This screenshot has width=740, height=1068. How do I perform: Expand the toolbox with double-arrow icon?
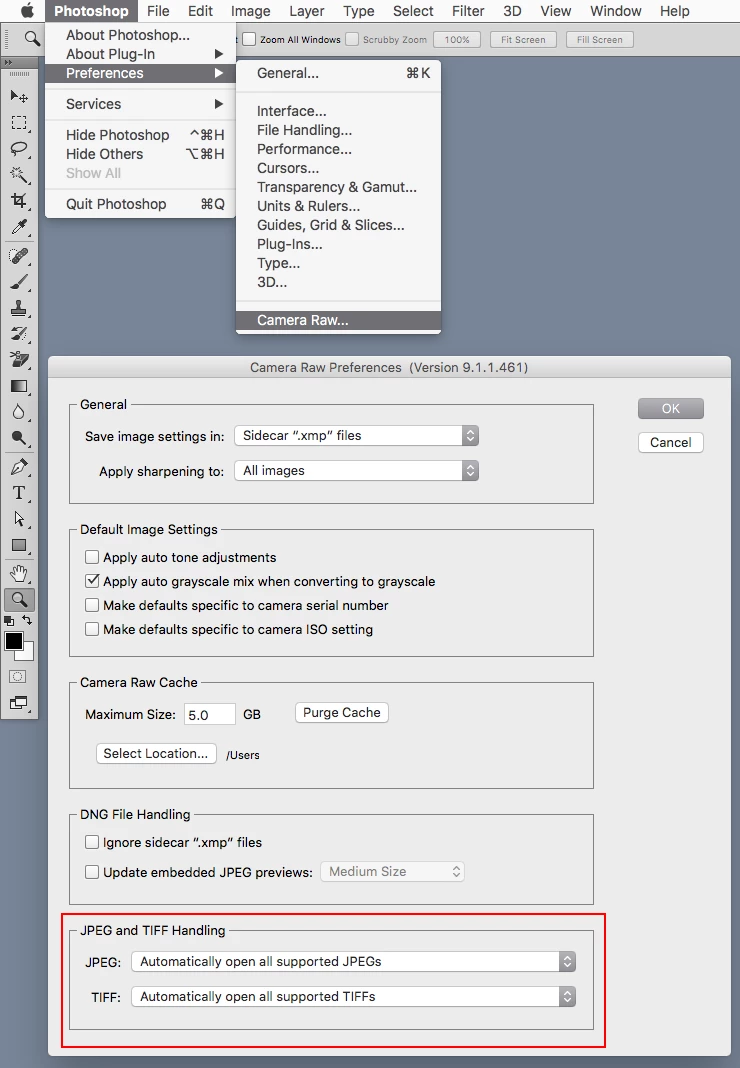coord(8,62)
